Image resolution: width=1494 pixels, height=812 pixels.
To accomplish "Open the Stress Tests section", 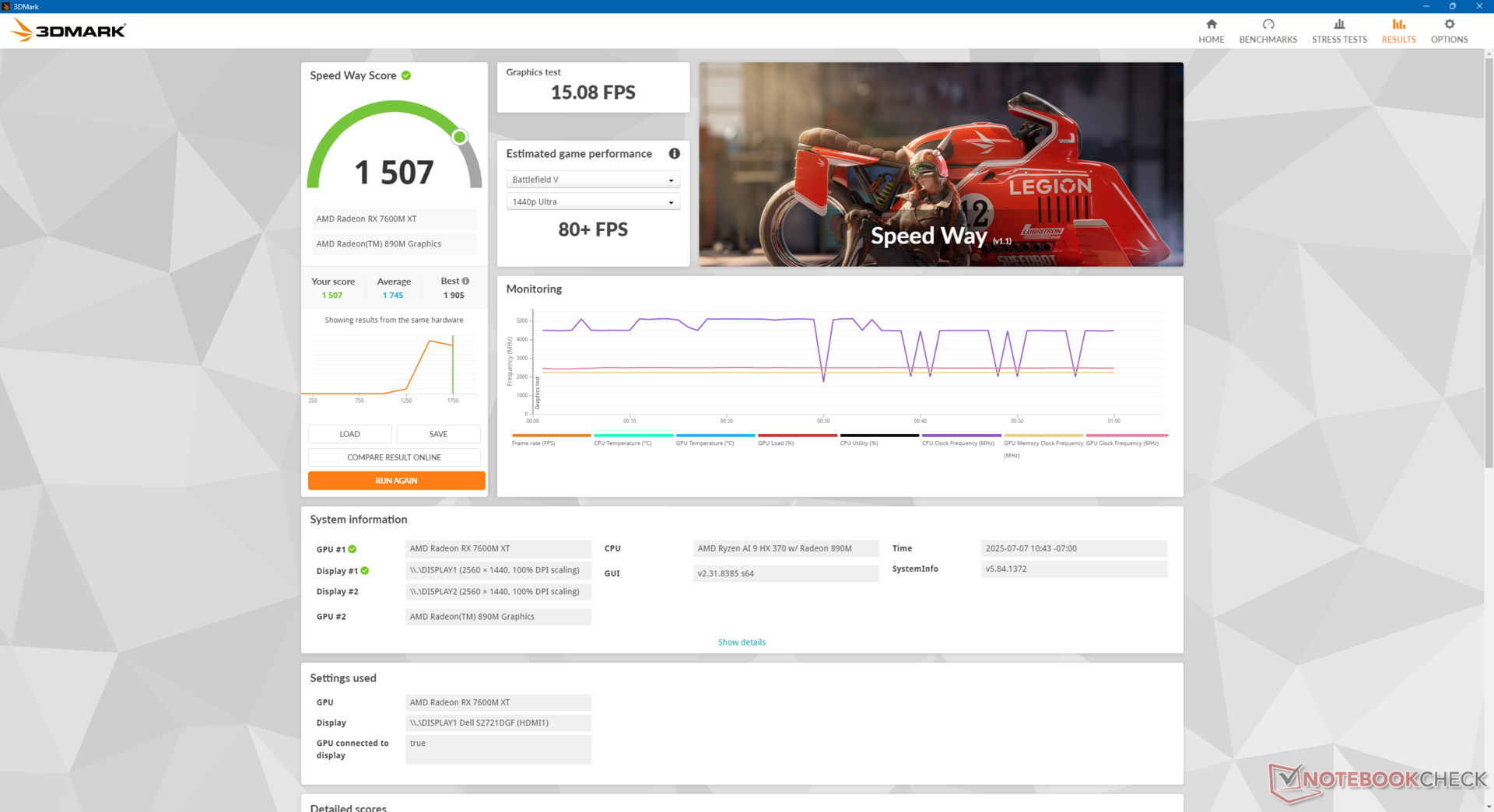I will pyautogui.click(x=1338, y=31).
